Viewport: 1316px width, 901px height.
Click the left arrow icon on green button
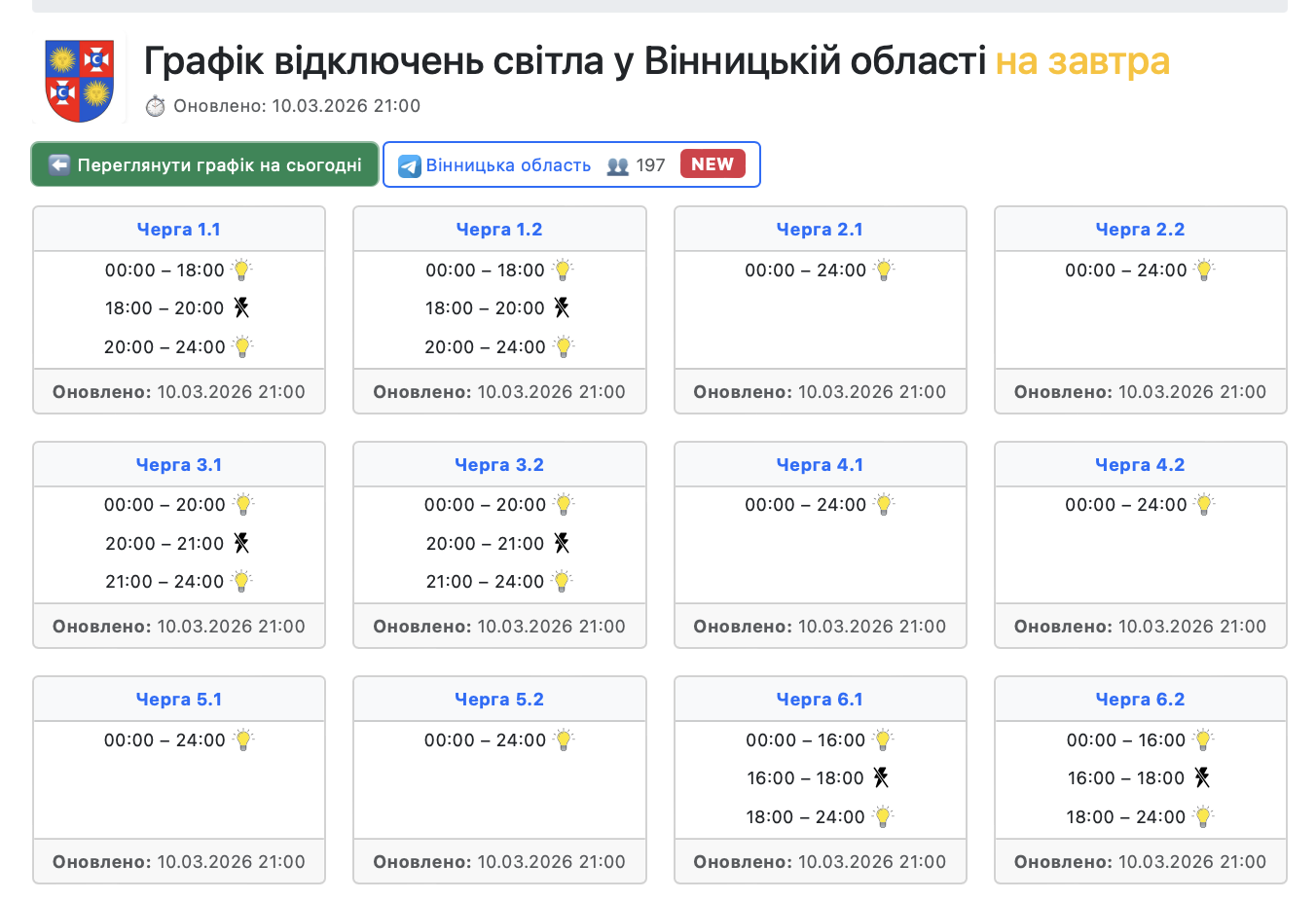pyautogui.click(x=59, y=164)
